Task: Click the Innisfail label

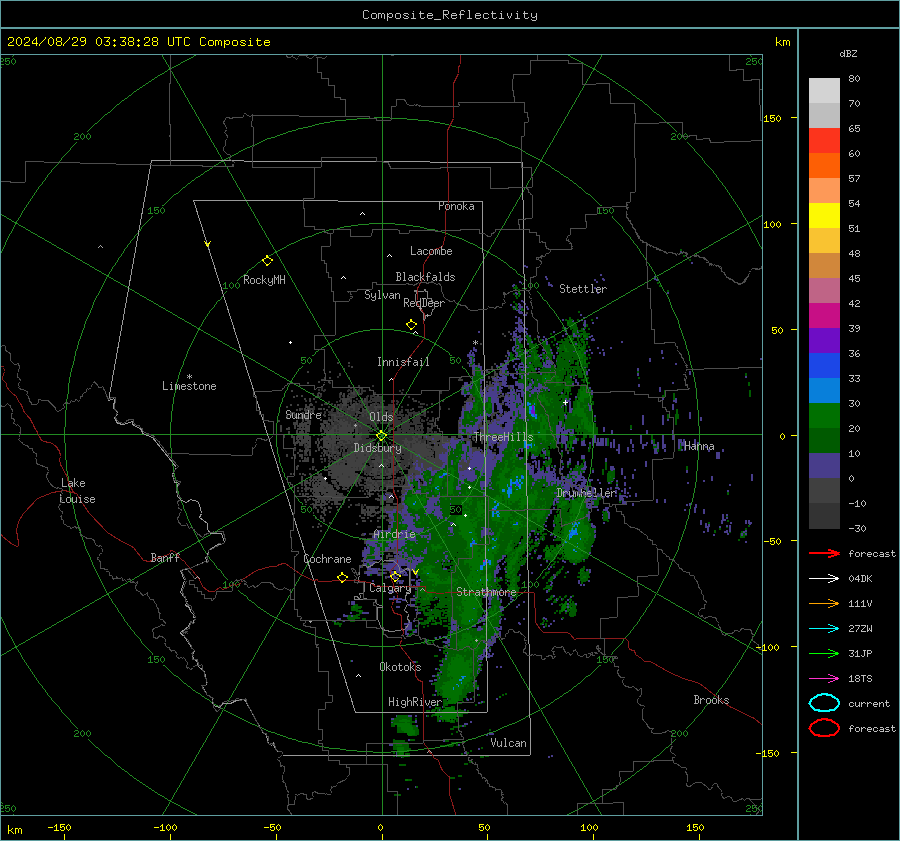Action: (x=403, y=362)
